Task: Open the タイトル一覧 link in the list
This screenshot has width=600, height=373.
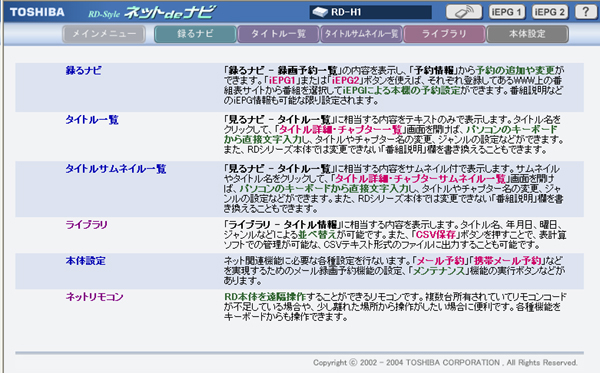Action: [92, 120]
